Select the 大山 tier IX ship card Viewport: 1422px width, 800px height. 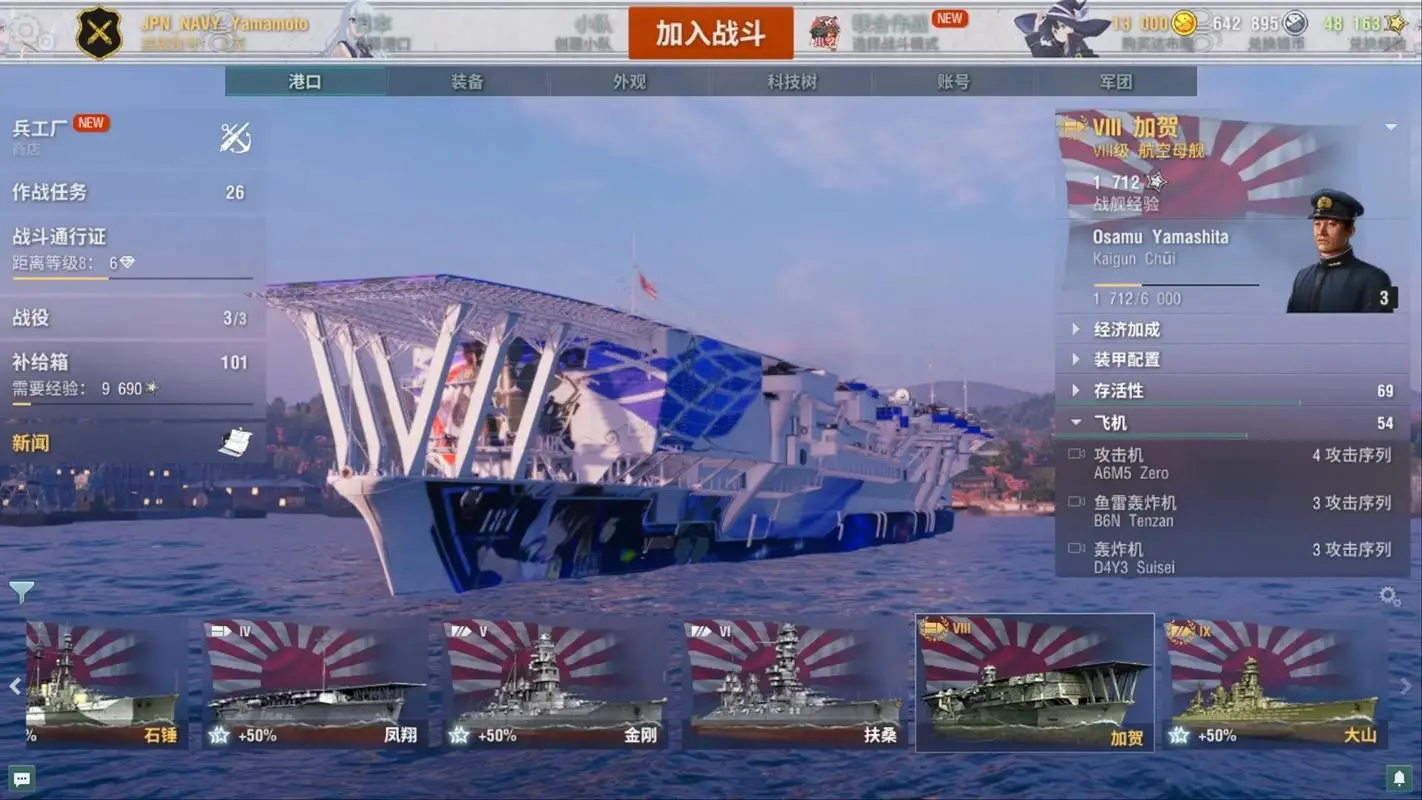[1278, 684]
